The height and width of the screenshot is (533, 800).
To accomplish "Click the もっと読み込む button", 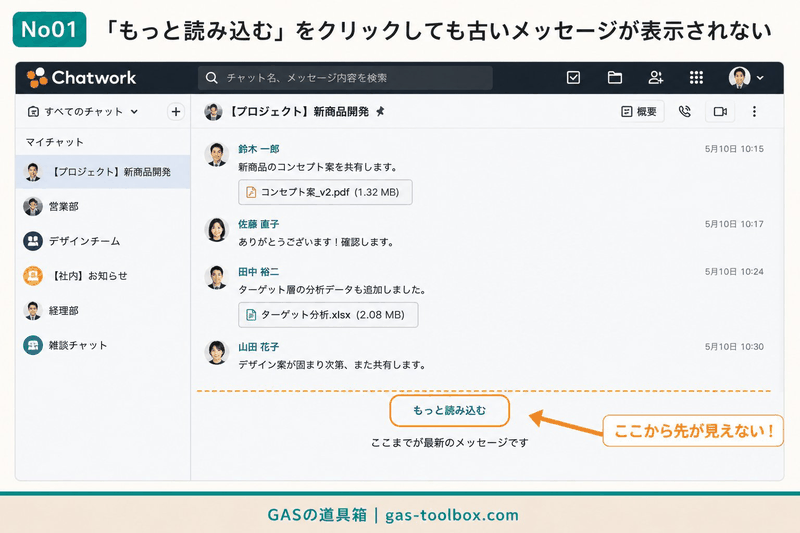I will 449,411.
